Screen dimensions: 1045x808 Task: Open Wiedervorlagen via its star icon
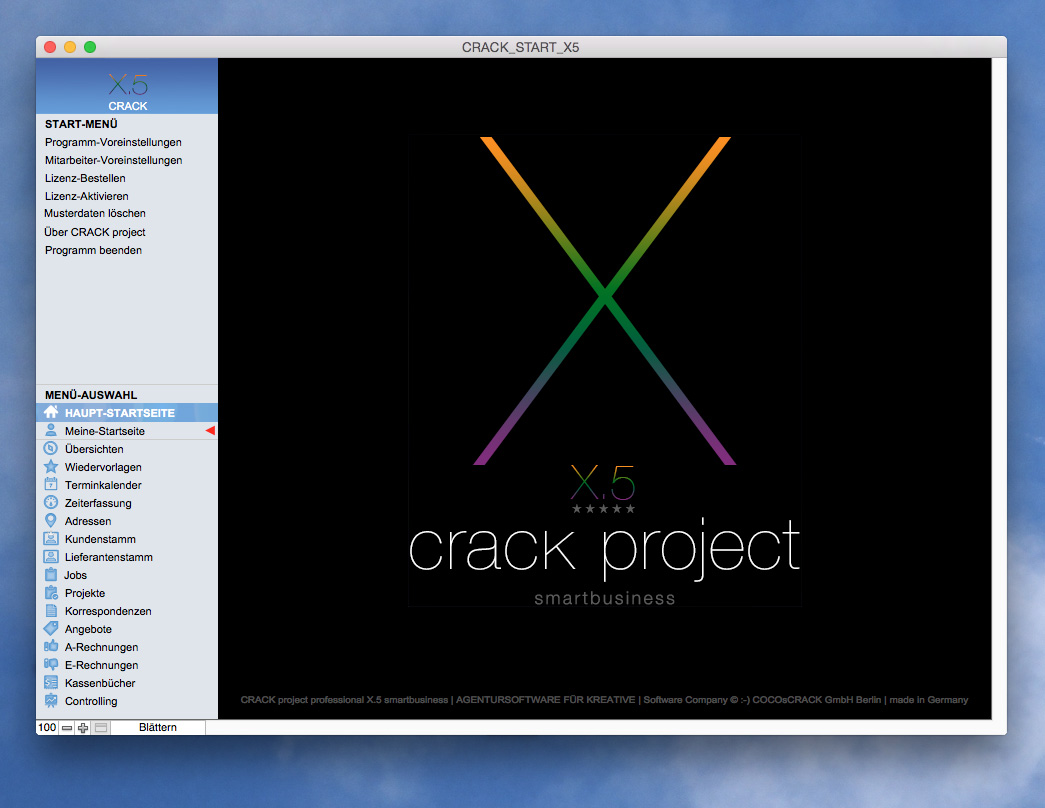tap(51, 467)
